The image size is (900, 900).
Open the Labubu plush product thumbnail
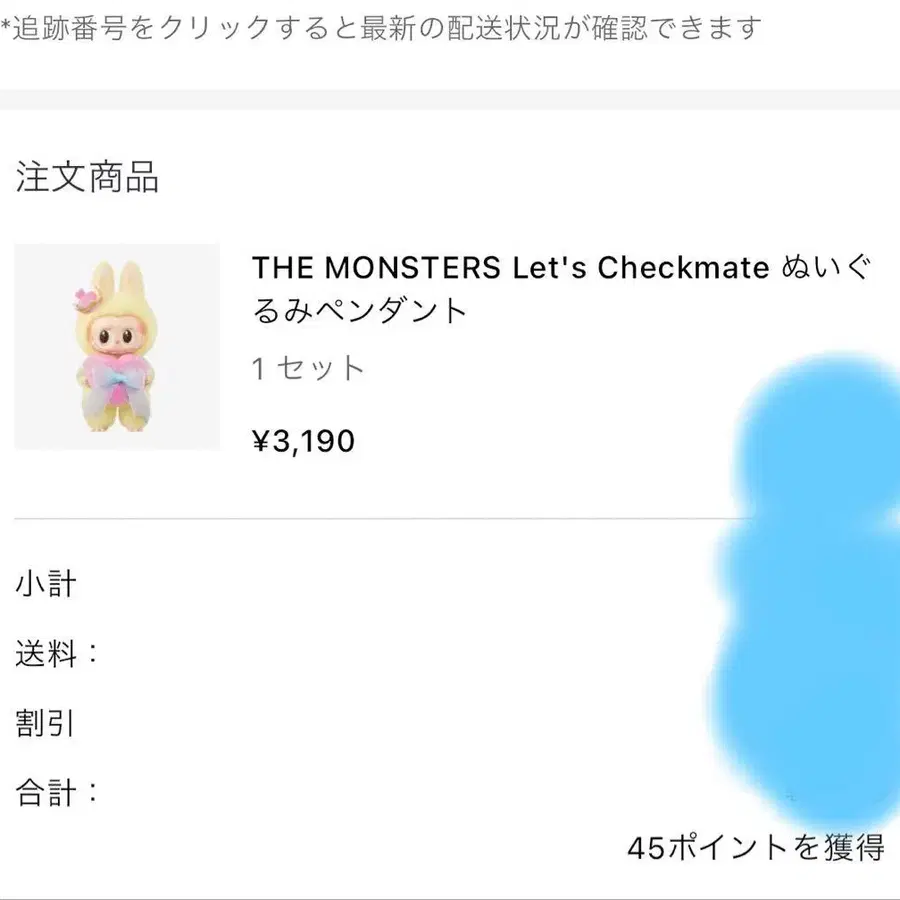click(117, 346)
